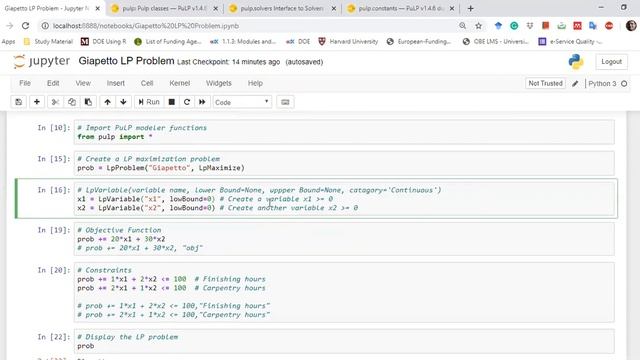
Task: Open the List of Funding Age... bookmark
Action: click(168, 42)
